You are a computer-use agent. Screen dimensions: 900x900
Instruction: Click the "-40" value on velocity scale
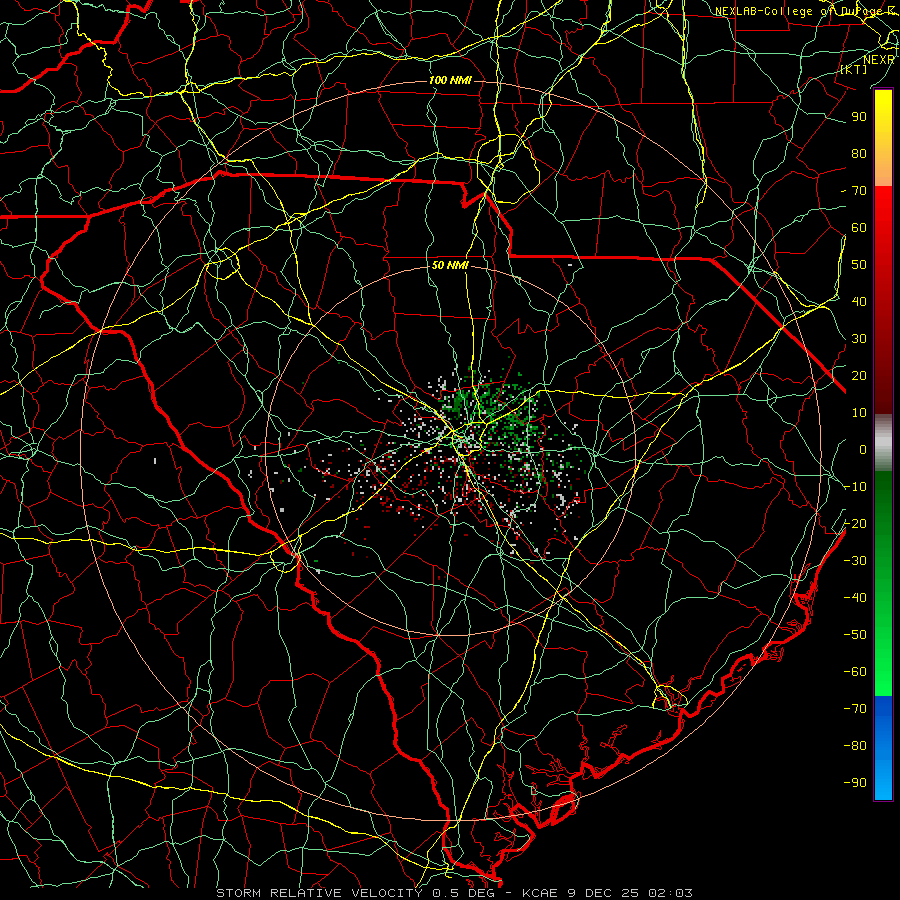[x=855, y=598]
